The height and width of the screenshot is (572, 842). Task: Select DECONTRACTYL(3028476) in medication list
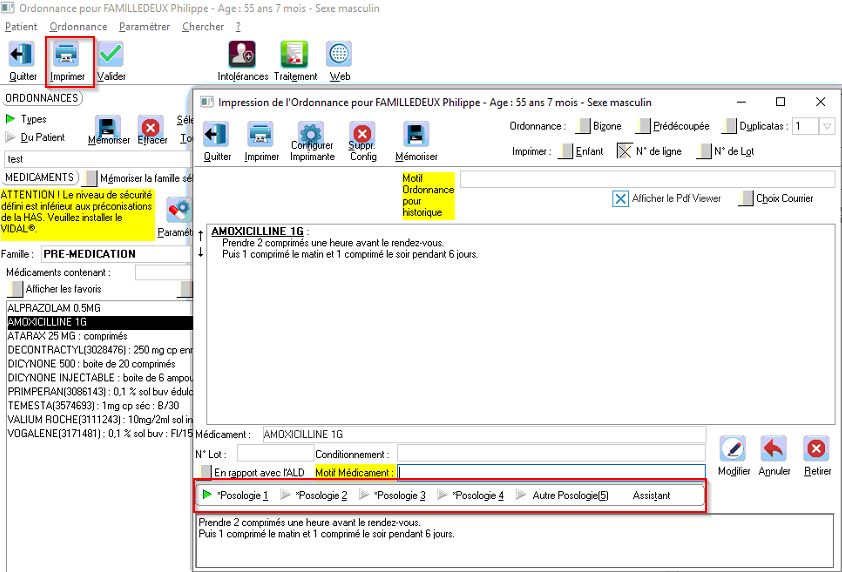pyautogui.click(x=100, y=350)
